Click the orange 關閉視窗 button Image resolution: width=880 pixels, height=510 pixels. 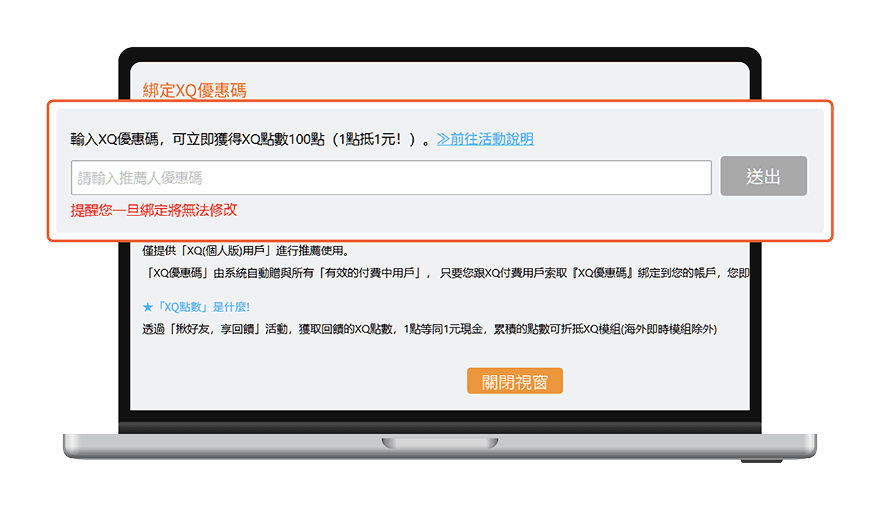click(514, 381)
